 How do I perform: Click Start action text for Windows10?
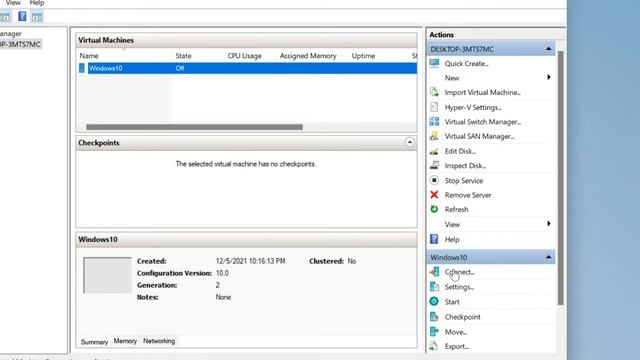click(x=452, y=302)
